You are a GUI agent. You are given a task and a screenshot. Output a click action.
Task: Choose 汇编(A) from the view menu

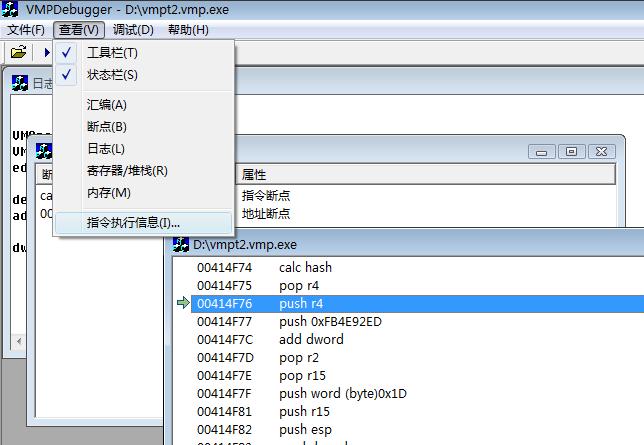point(144,105)
